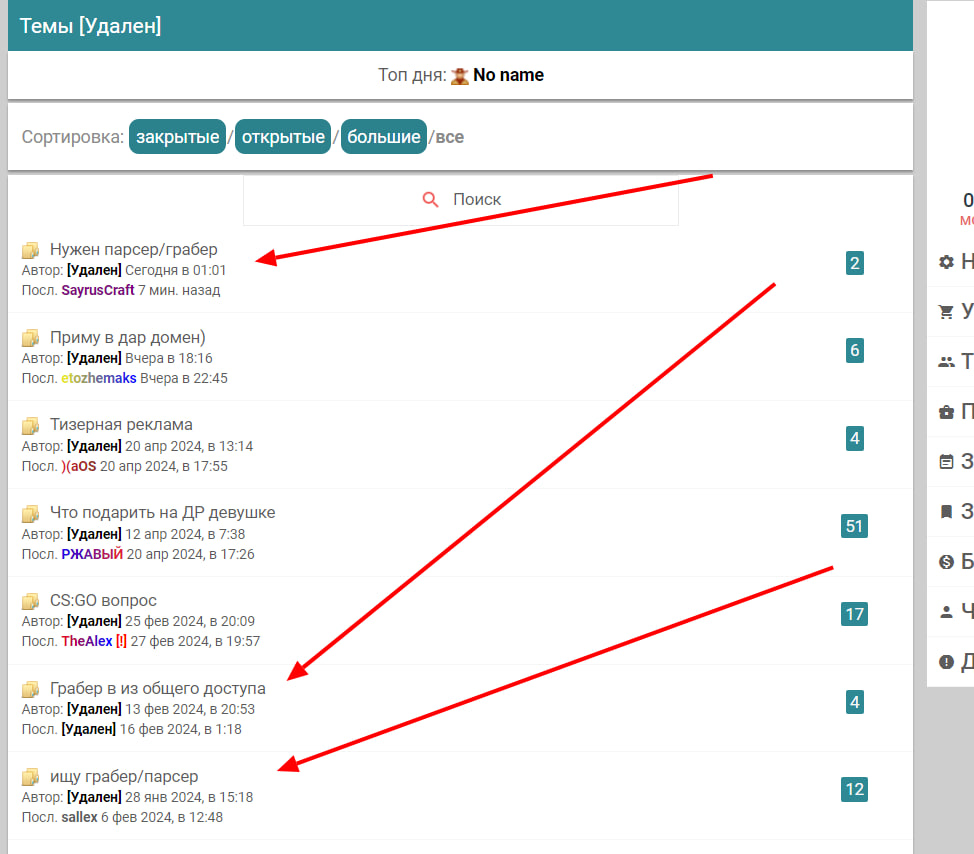This screenshot has height=854, width=974.
Task: Click the gear settings icon in sidebar
Action: click(x=946, y=262)
